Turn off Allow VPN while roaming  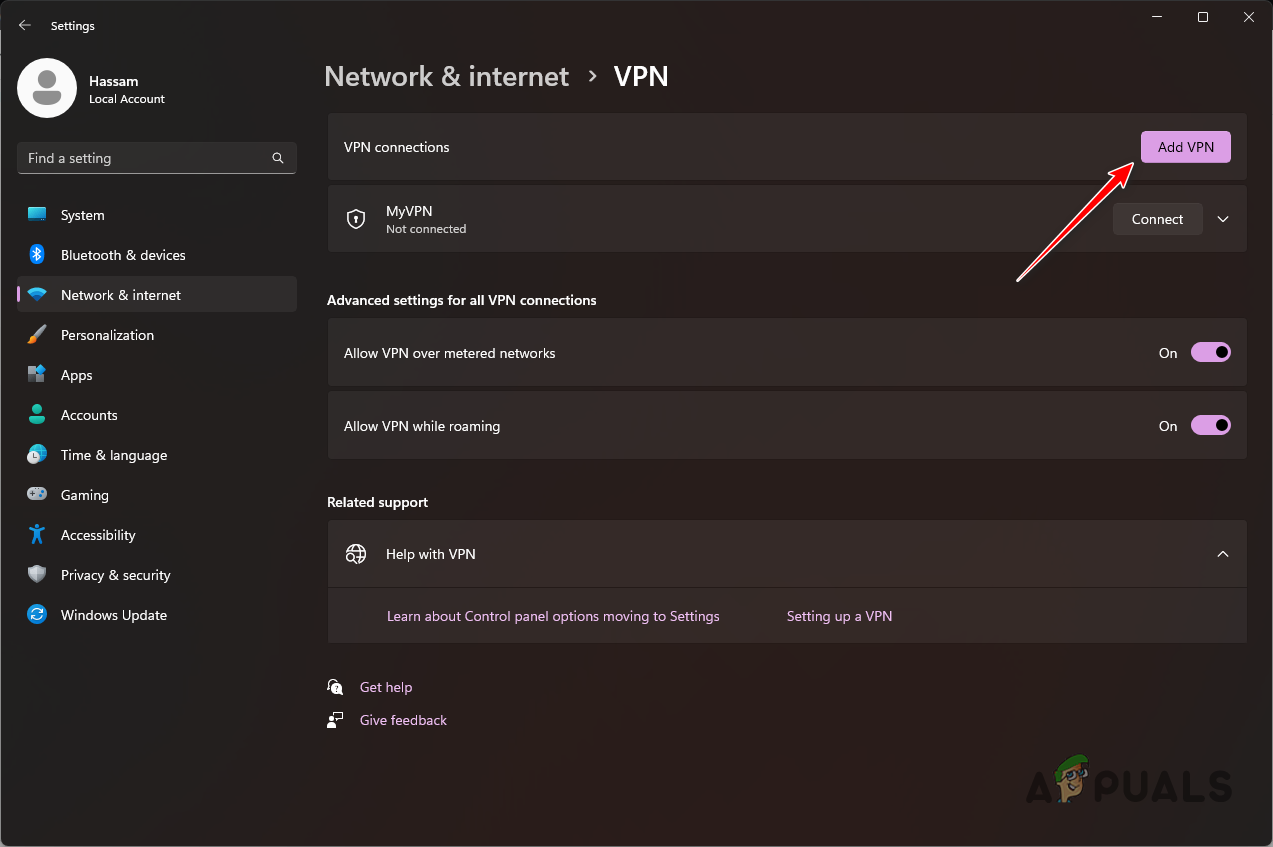pos(1210,425)
